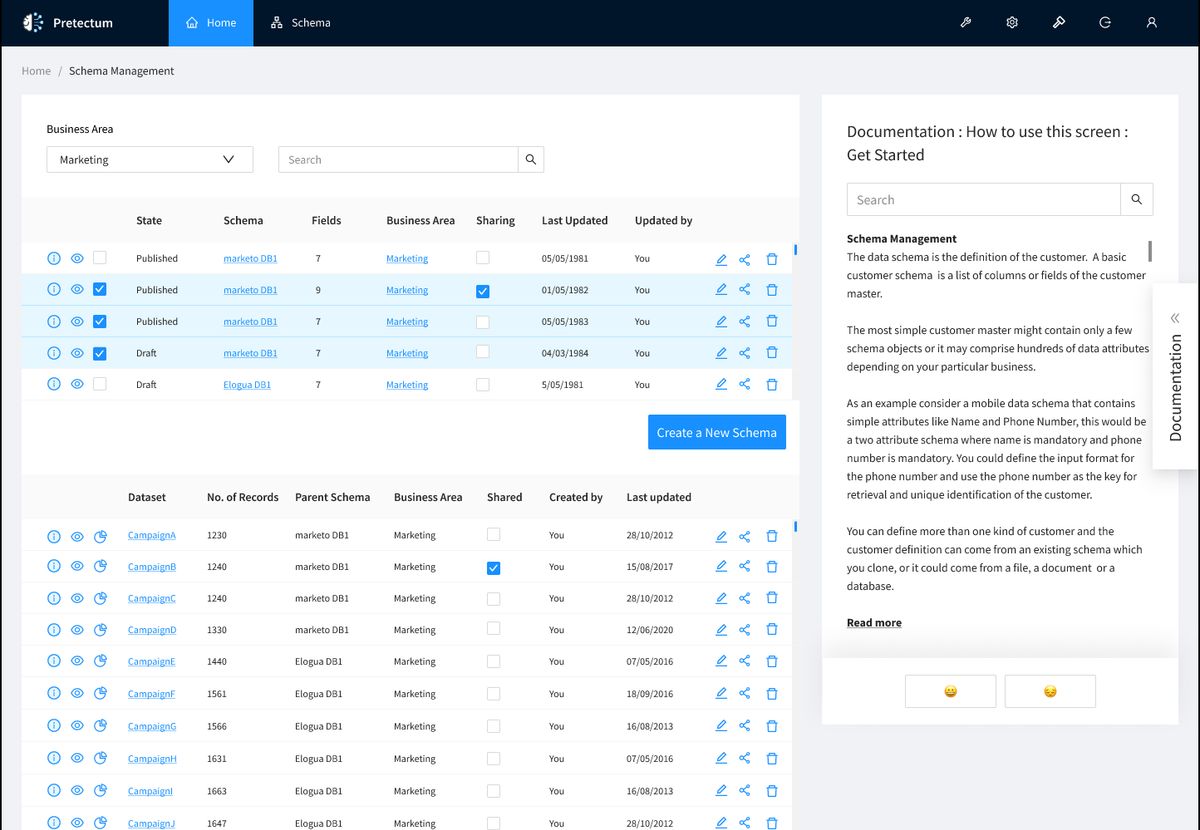Check the Shared checkbox for CampaignA
Image resolution: width=1200 pixels, height=830 pixels.
[x=493, y=535]
